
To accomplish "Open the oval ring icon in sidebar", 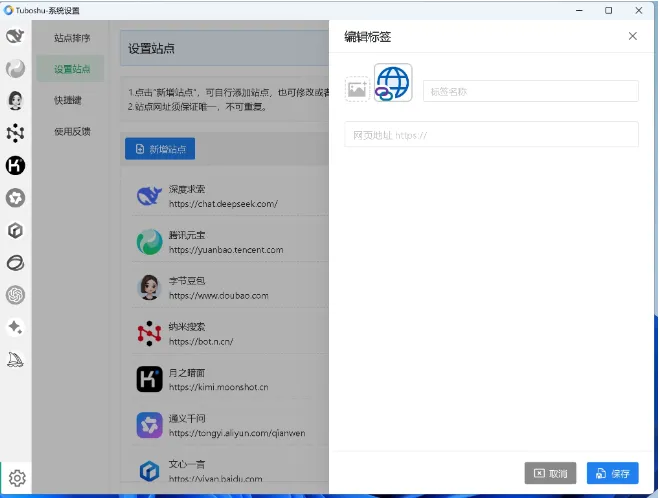I will pos(15,263).
